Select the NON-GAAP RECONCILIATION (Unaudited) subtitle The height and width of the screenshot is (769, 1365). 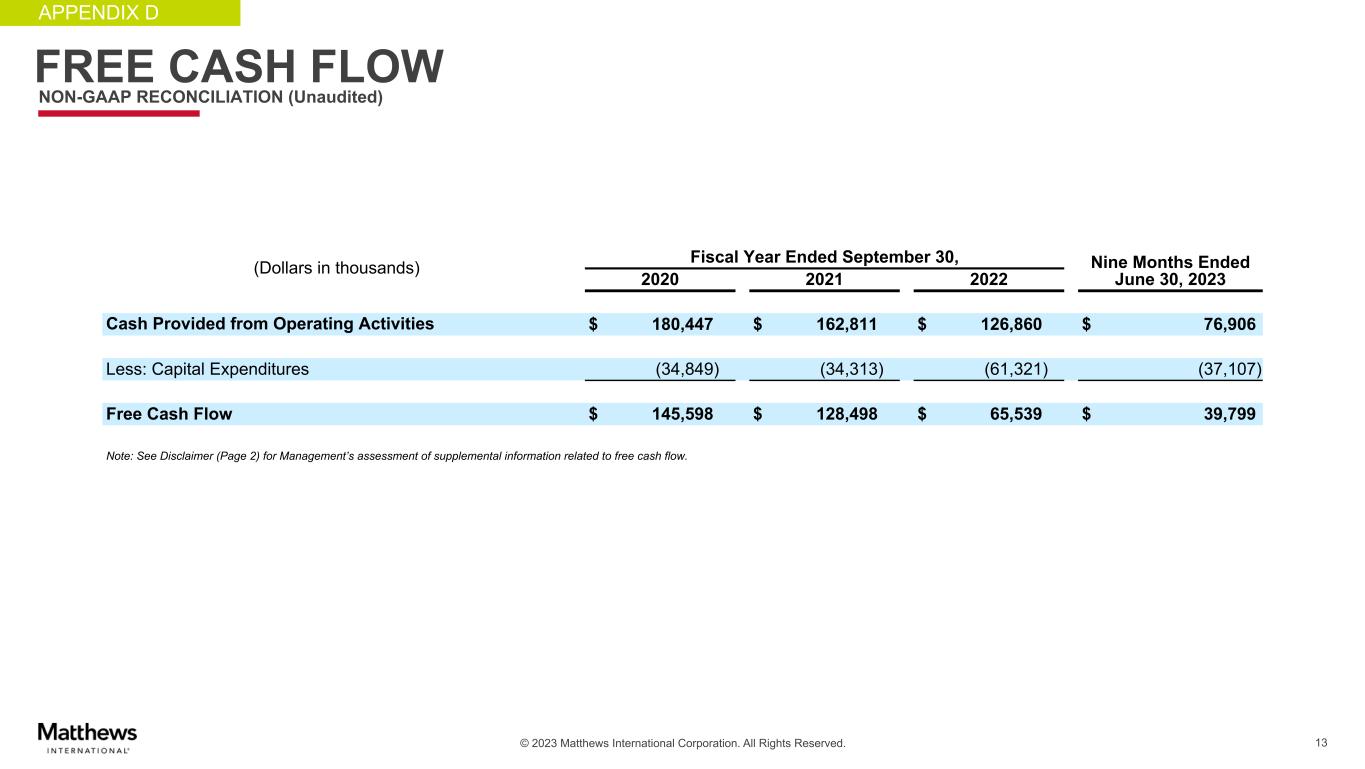click(210, 98)
